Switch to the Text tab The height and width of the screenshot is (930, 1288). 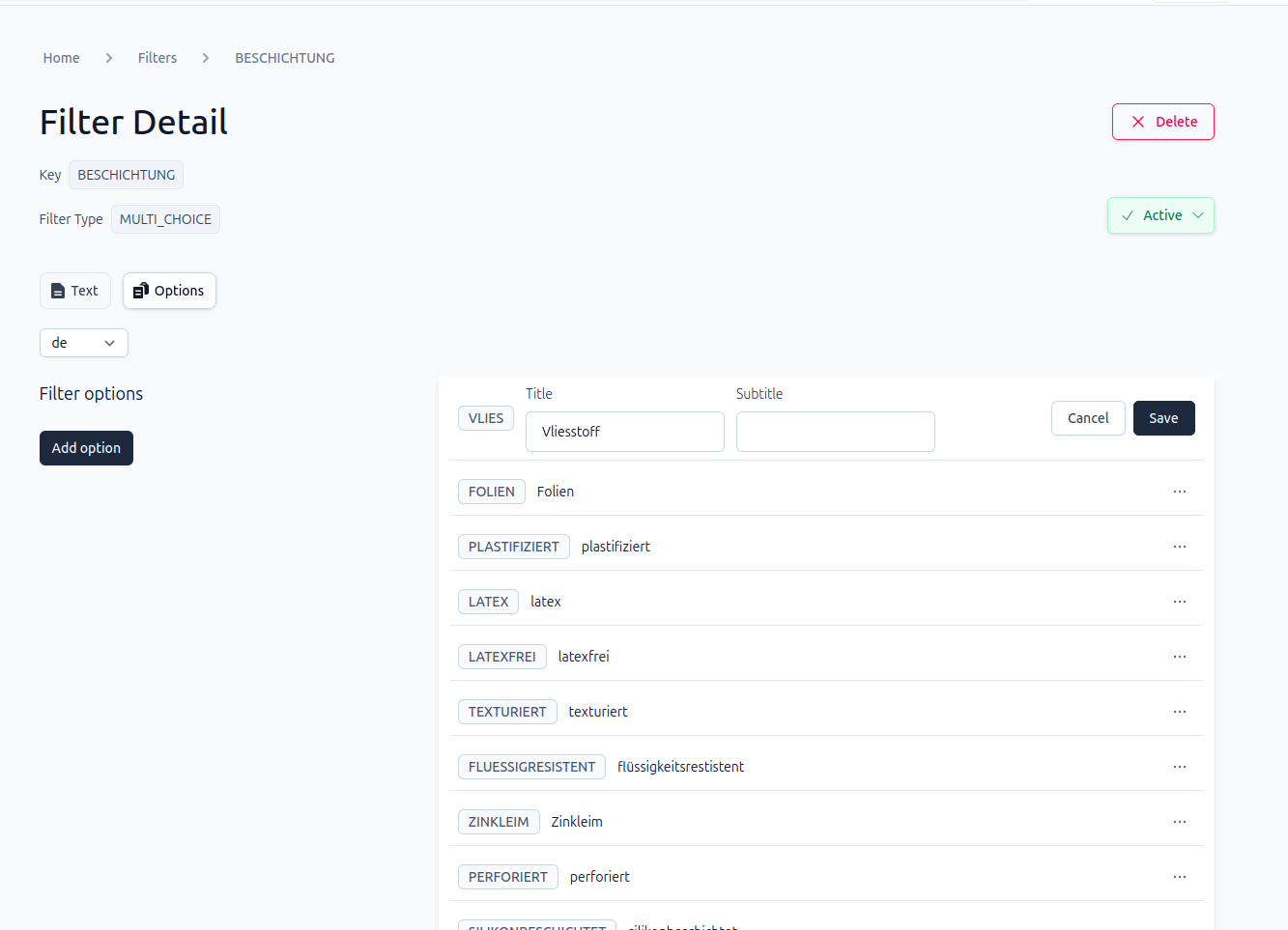point(75,291)
